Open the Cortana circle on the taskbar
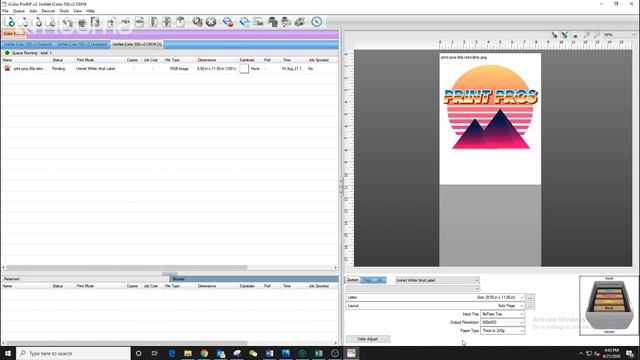This screenshot has width=640, height=360. (138, 353)
